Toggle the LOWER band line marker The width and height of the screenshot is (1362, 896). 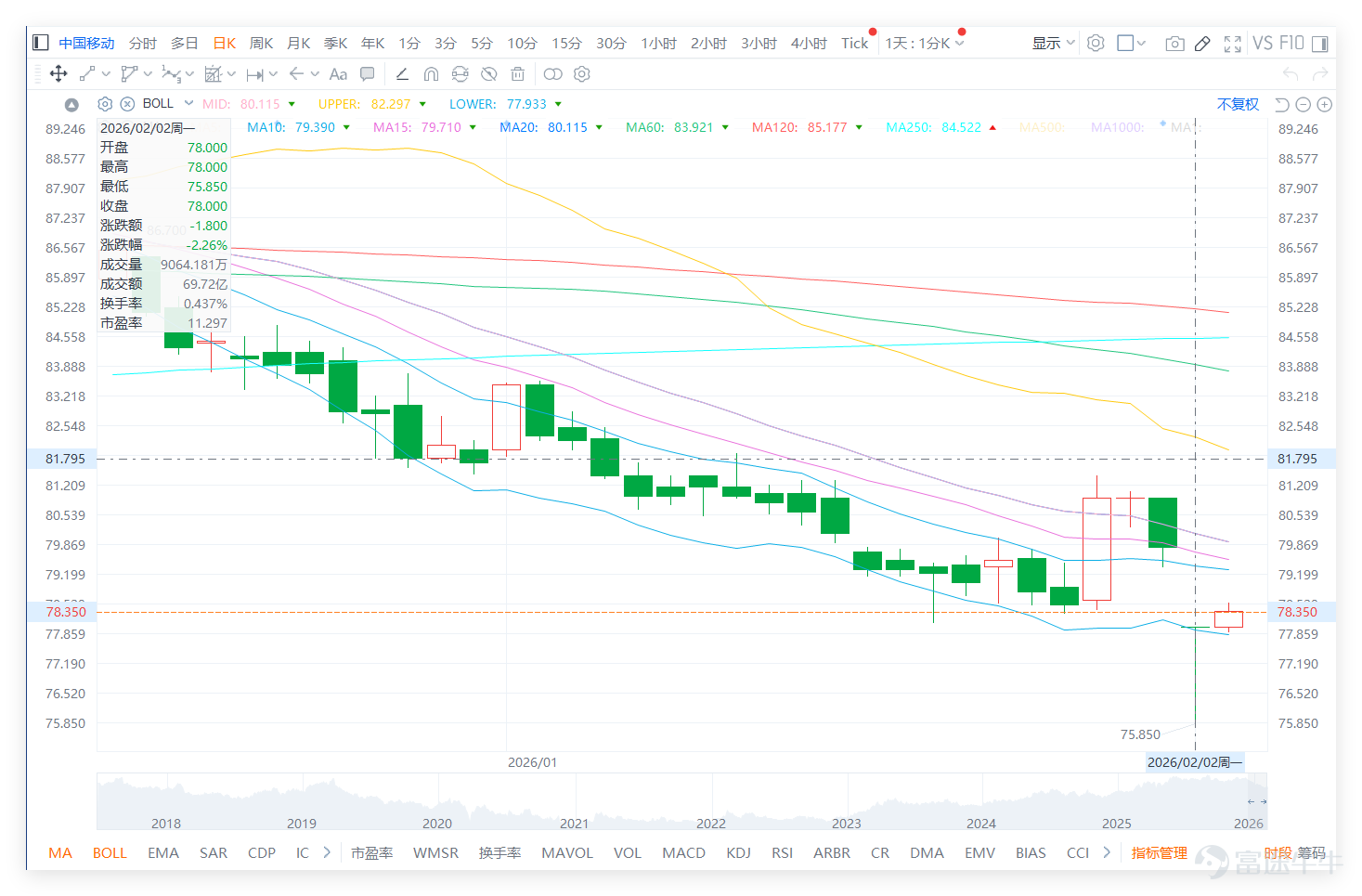(x=558, y=104)
